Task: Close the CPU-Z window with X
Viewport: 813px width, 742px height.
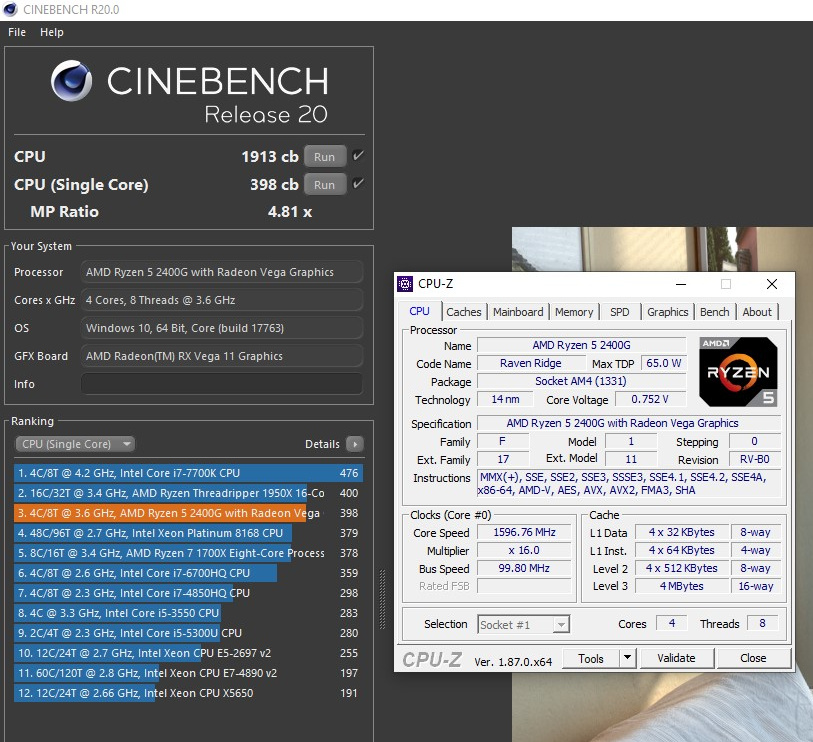Action: click(x=772, y=284)
